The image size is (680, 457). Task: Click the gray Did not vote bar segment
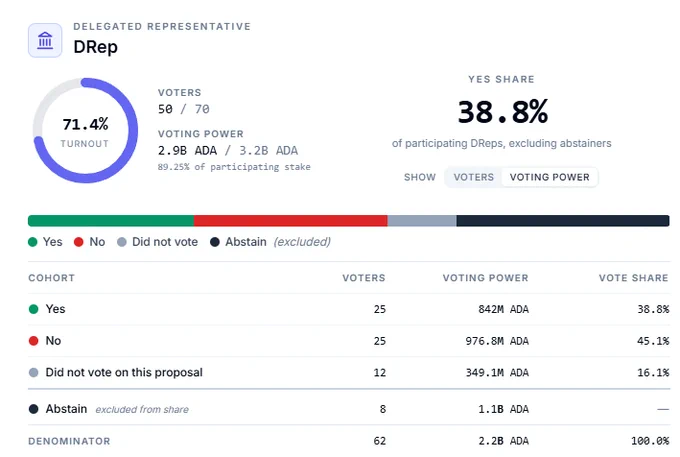pos(422,221)
